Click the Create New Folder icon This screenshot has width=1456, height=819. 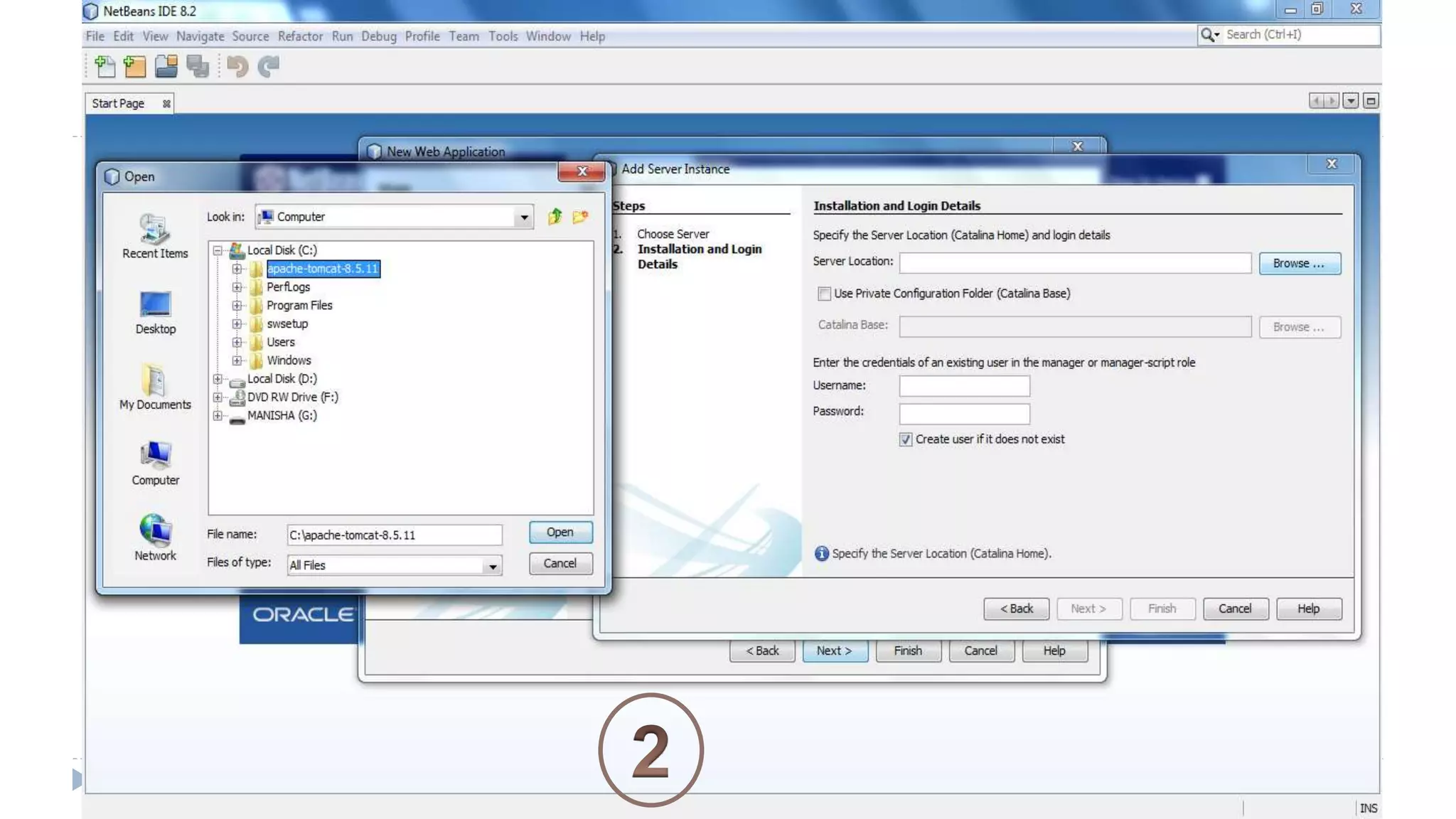pos(580,217)
